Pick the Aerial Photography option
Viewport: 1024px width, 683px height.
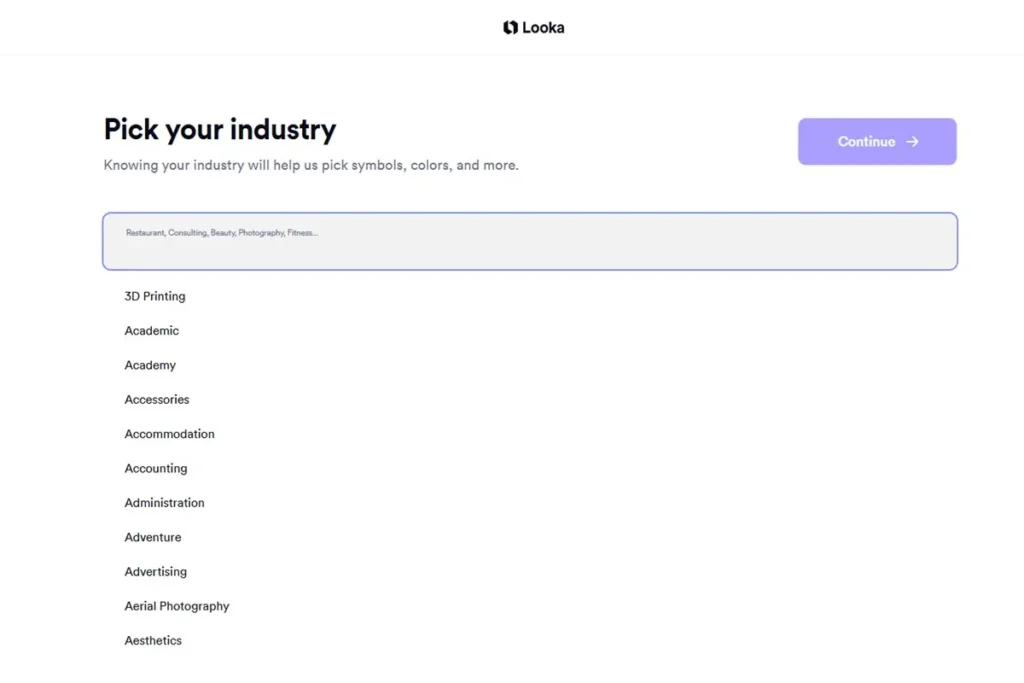(177, 606)
